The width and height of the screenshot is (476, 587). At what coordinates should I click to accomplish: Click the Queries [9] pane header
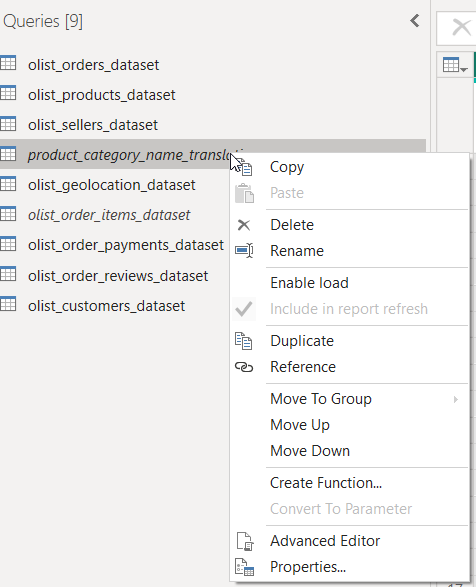(x=43, y=21)
